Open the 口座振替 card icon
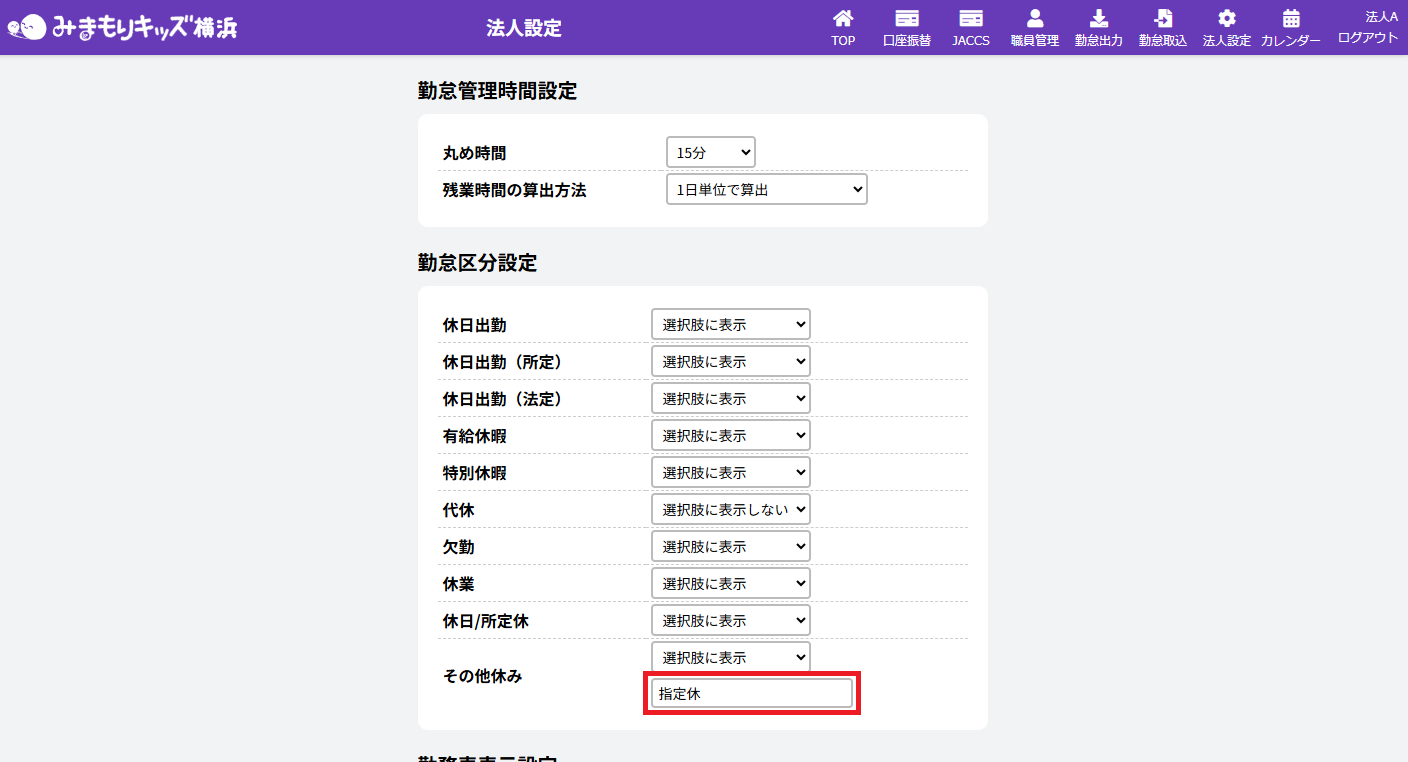This screenshot has height=762, width=1408. 907,18
